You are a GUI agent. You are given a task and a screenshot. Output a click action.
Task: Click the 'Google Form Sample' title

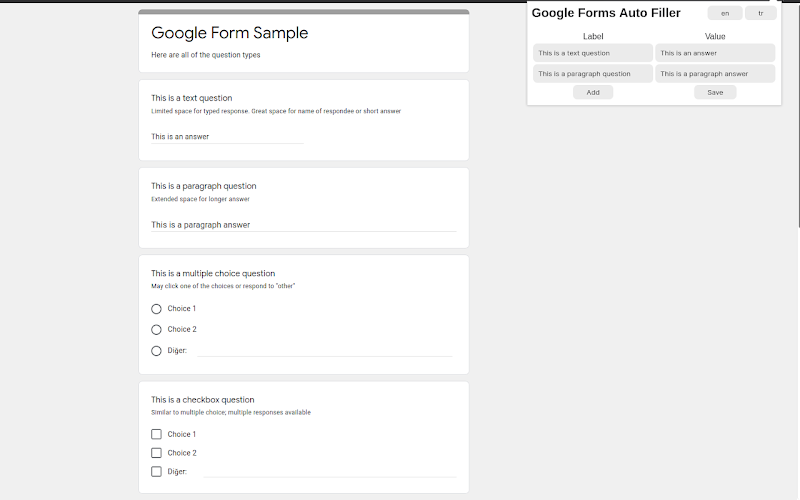pos(230,33)
